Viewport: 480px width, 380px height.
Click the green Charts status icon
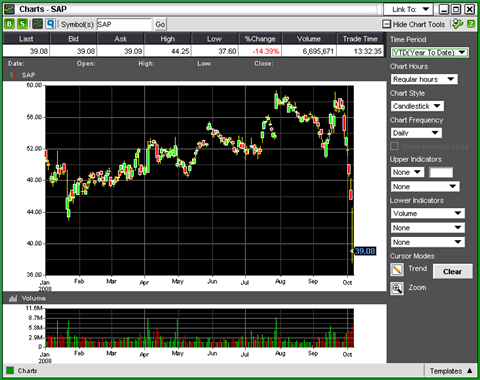click(10, 371)
